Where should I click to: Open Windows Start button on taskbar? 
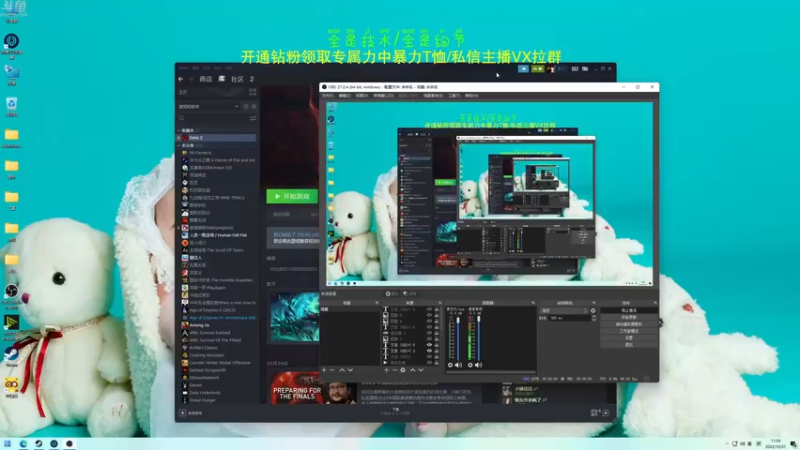tap(7, 443)
